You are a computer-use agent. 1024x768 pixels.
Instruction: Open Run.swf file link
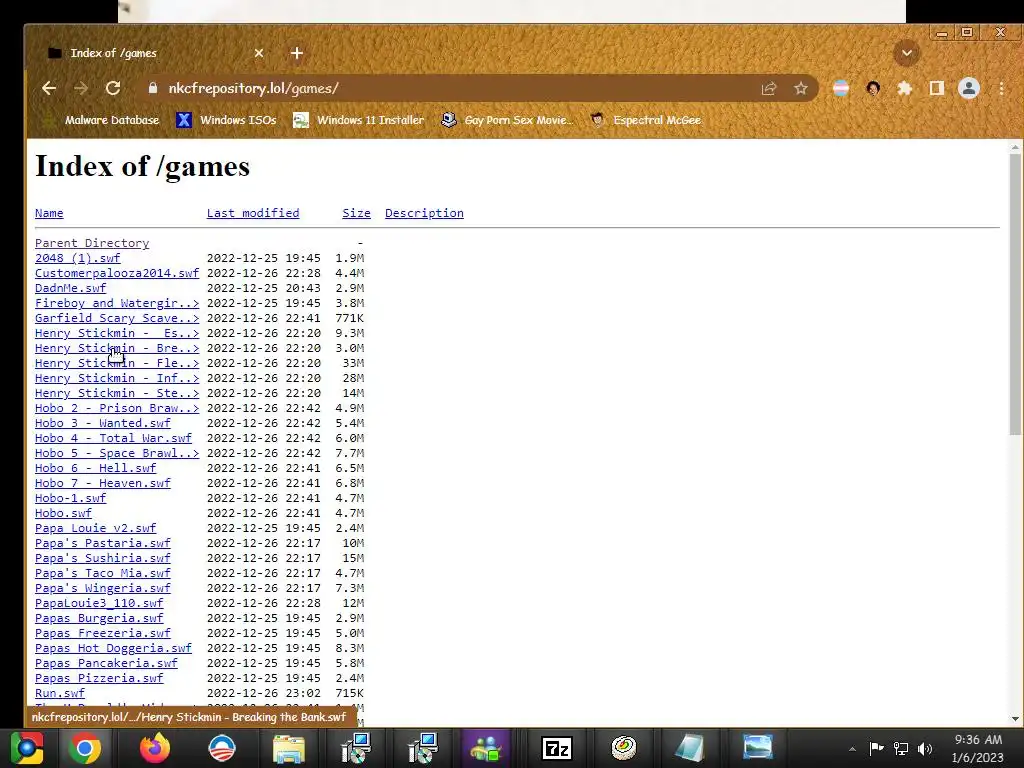[60, 694]
